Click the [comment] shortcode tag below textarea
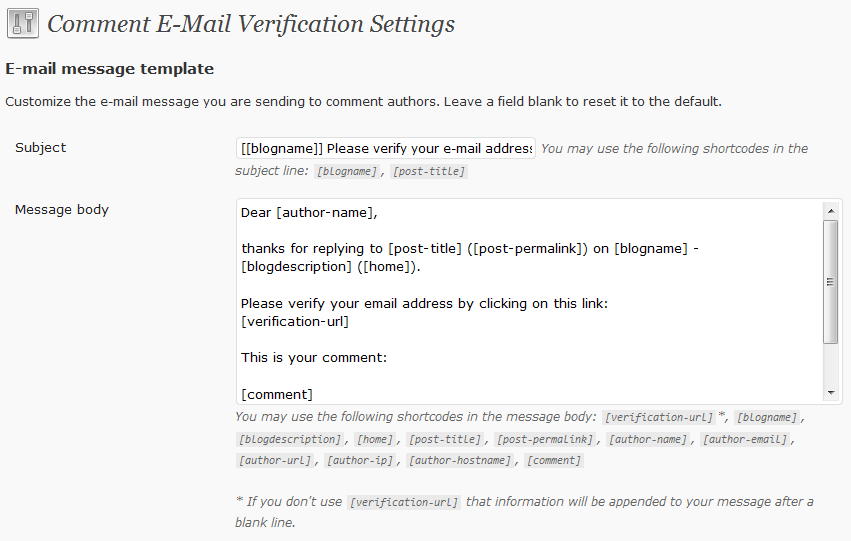The width and height of the screenshot is (851, 541). 554,460
